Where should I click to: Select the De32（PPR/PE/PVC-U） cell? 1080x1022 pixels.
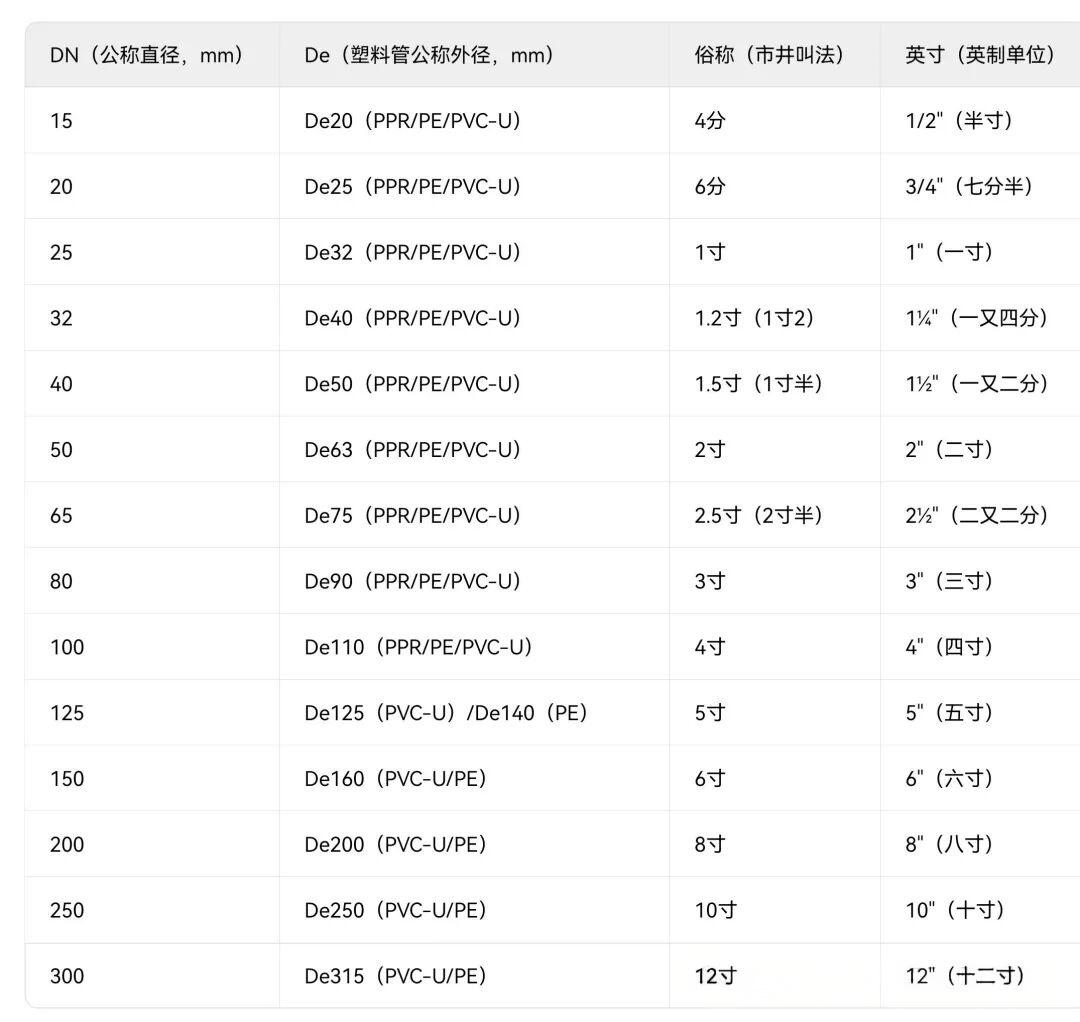coord(413,252)
